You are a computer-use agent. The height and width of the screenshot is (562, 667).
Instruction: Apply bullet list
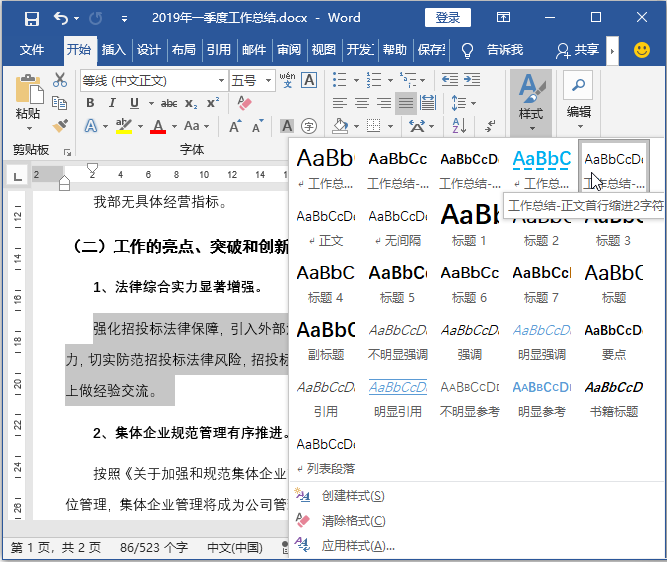tap(339, 80)
